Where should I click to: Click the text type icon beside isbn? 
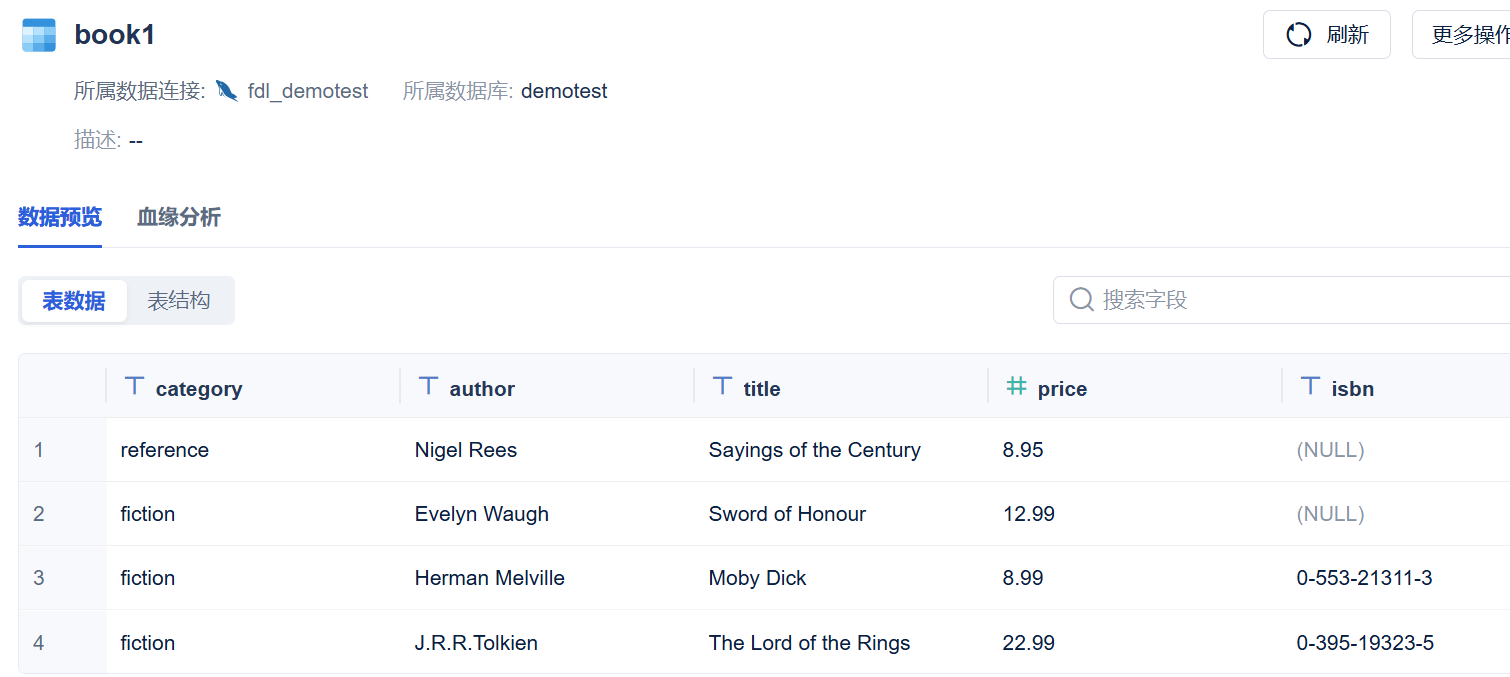1310,386
